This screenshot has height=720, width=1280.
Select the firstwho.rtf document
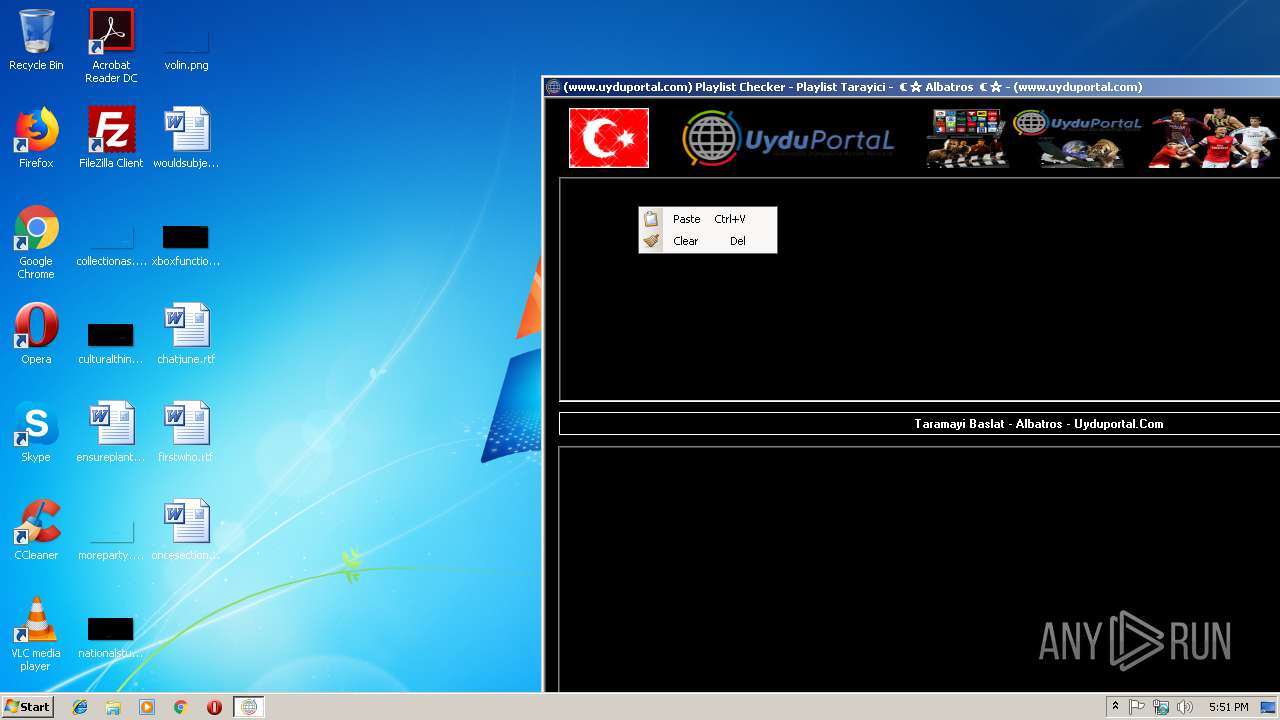point(186,432)
